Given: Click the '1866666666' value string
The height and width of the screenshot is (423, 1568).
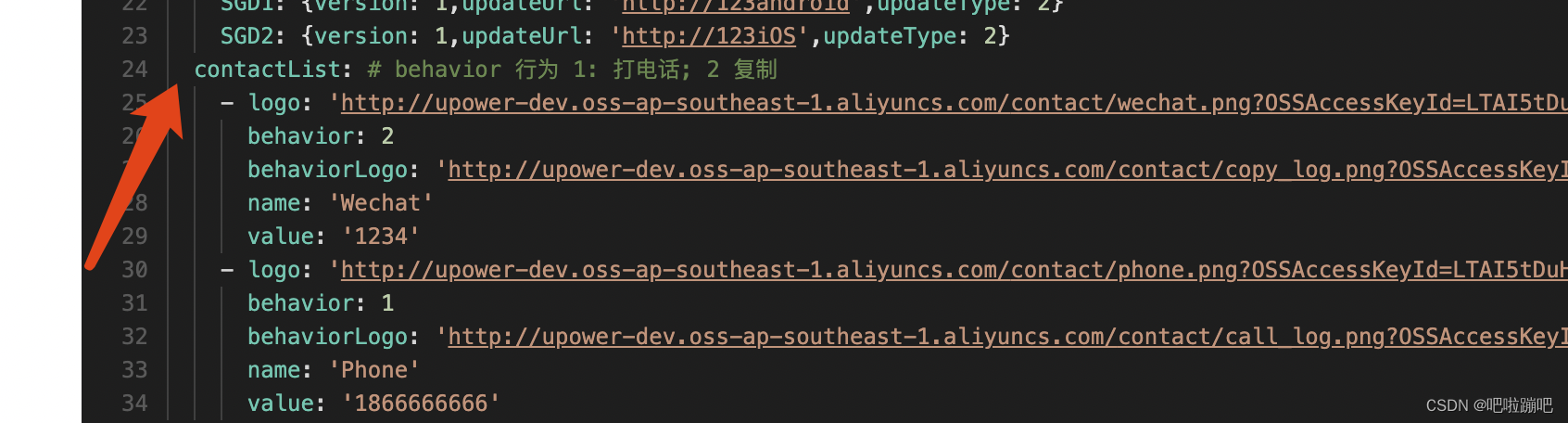Looking at the screenshot, I should pyautogui.click(x=421, y=404).
